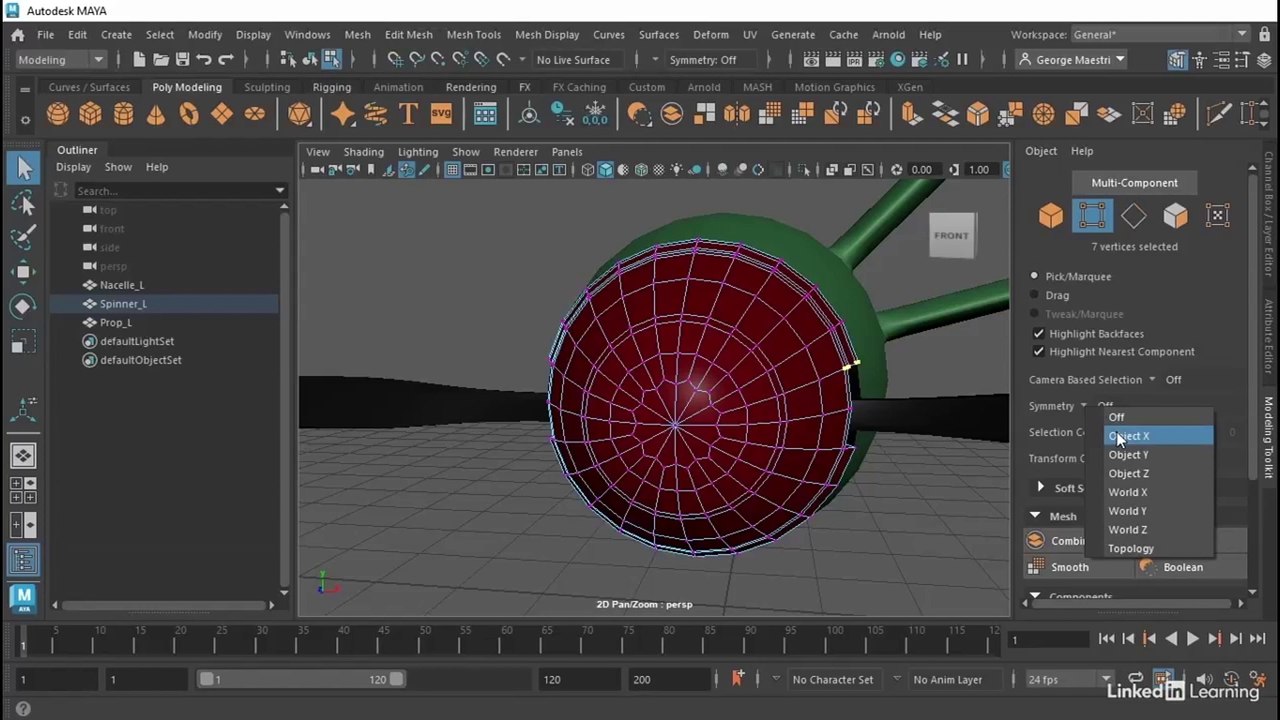Click the FRONT view cube
This screenshot has width=1280, height=720.
[x=951, y=236]
